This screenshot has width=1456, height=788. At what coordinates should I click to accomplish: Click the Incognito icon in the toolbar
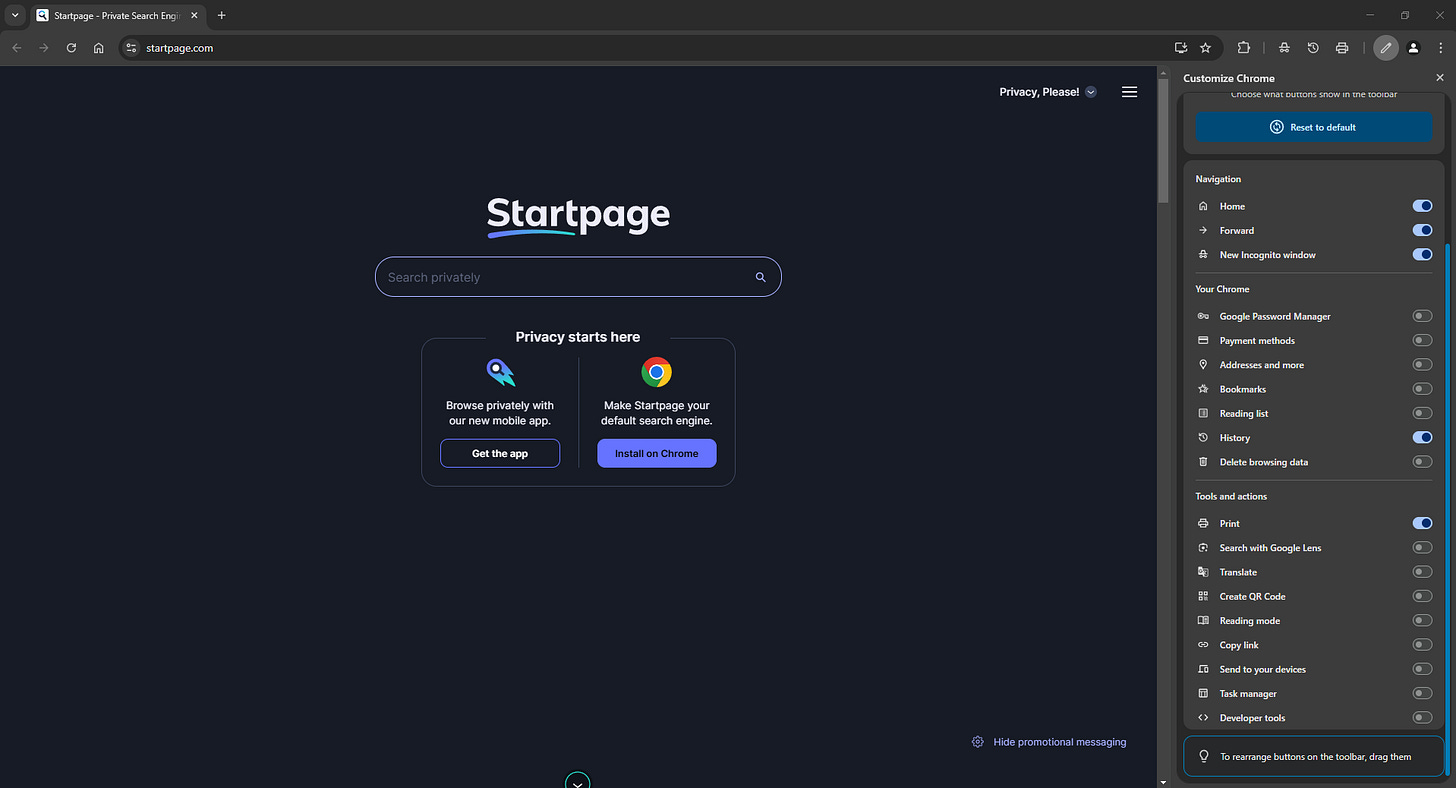tap(1284, 47)
